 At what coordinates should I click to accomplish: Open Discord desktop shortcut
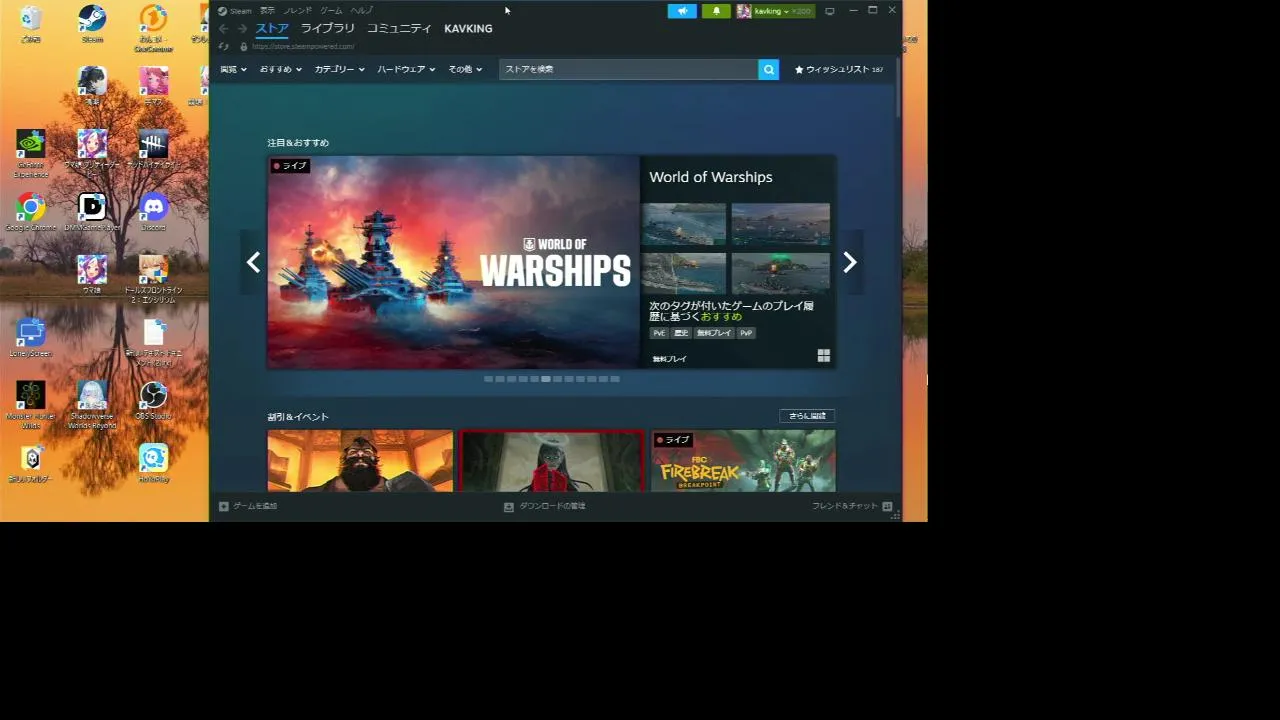[x=153, y=212]
